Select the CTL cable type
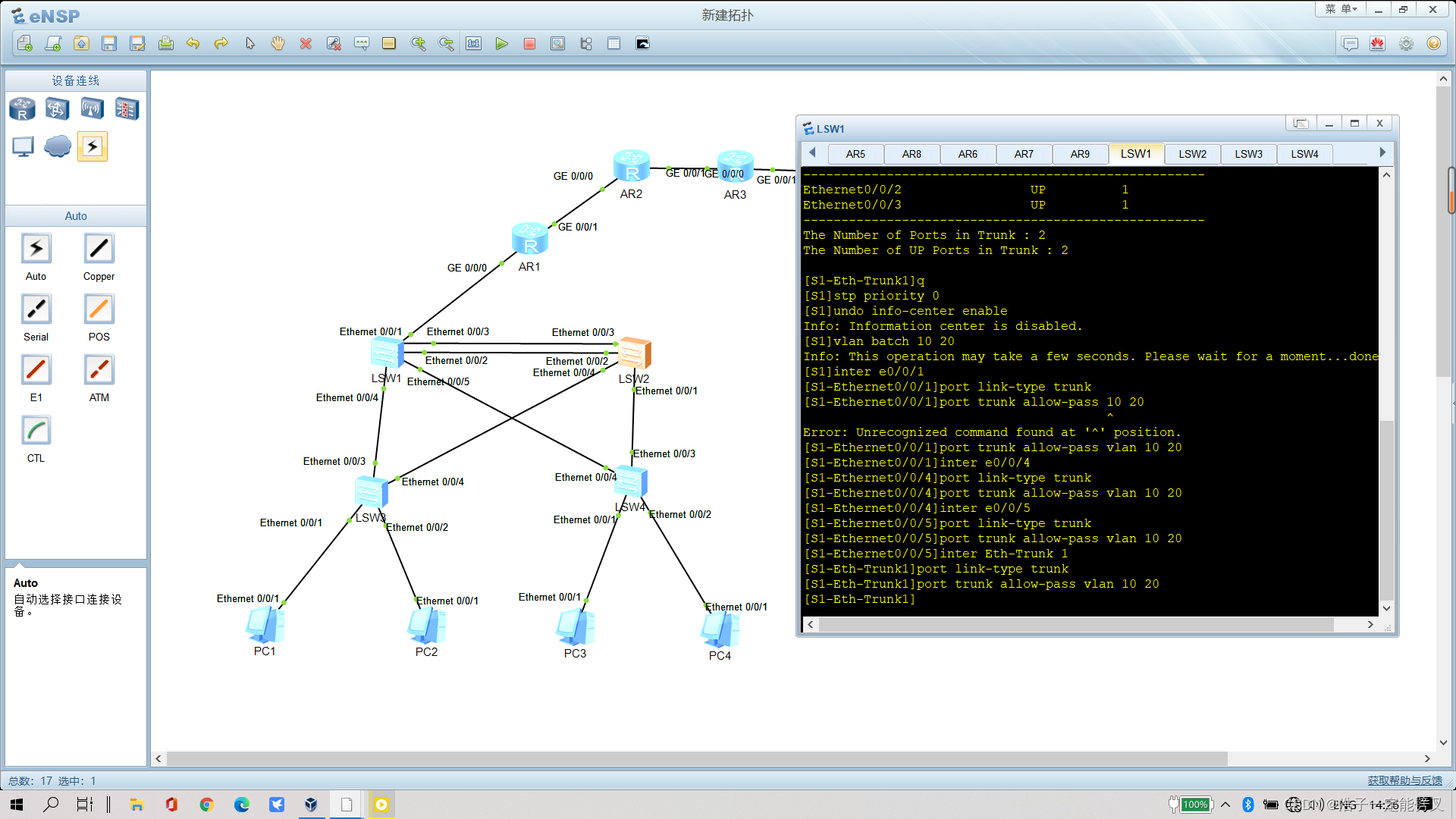Viewport: 1456px width, 819px height. pos(36,431)
